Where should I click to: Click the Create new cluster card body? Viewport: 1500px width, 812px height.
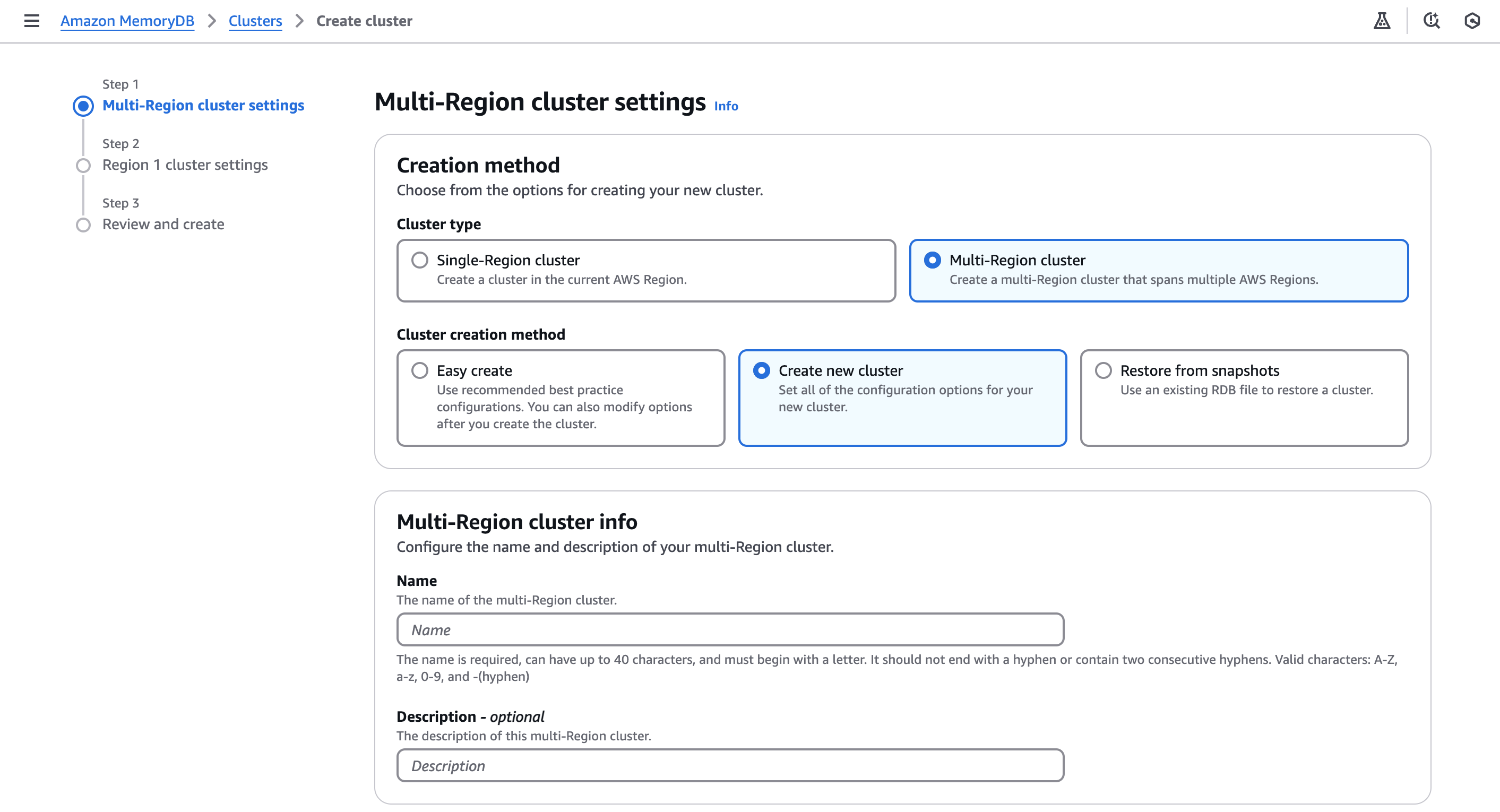[902, 398]
